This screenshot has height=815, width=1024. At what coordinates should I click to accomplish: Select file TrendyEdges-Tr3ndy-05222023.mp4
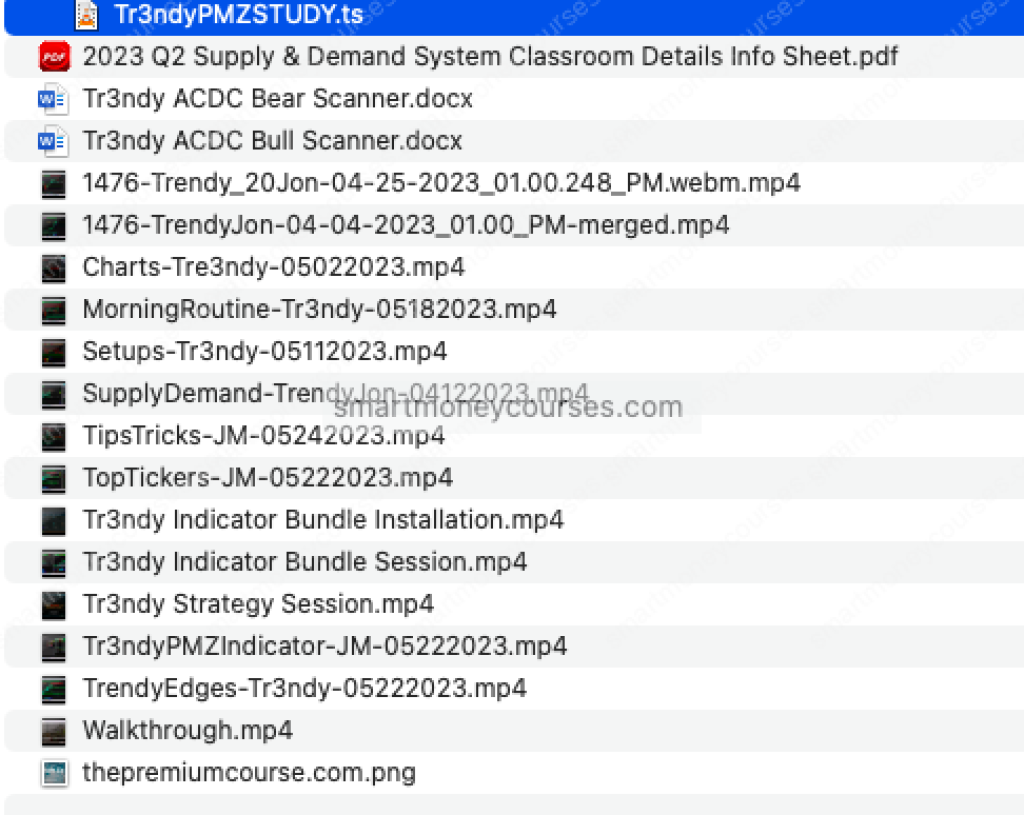pos(305,688)
